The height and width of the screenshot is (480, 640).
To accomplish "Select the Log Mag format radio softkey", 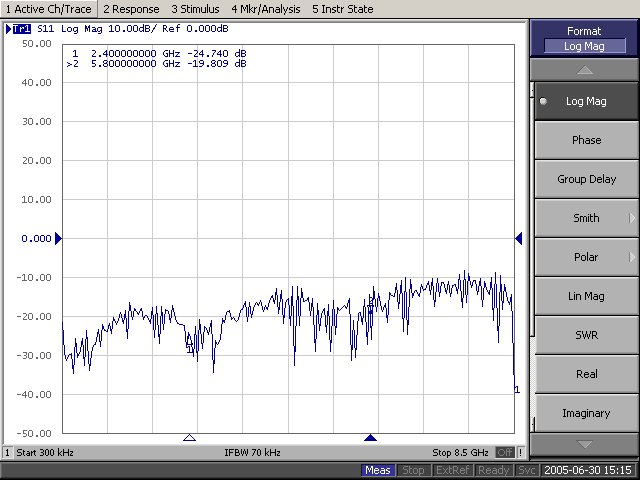I will tap(587, 101).
